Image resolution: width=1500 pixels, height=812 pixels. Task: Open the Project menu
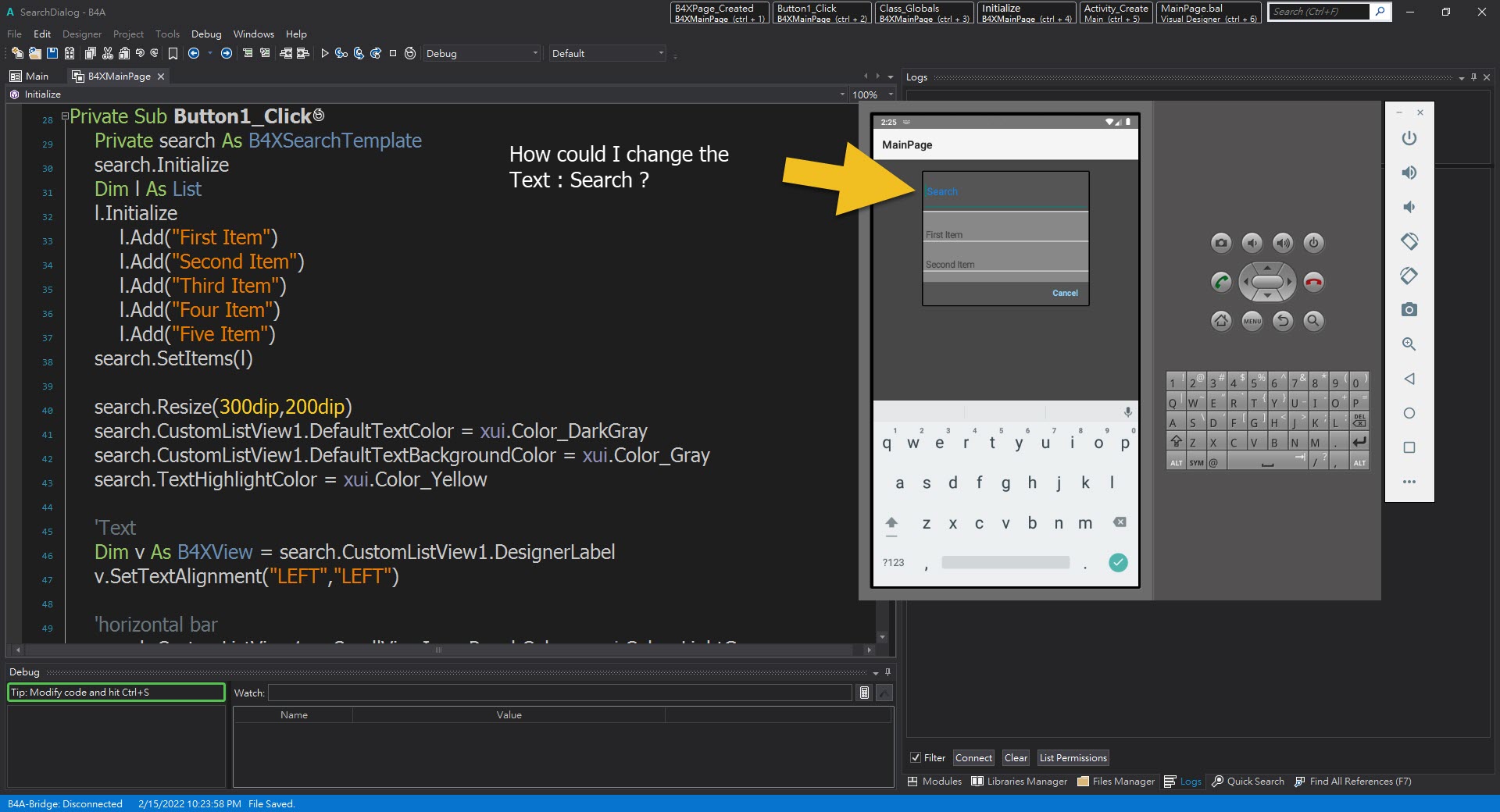(128, 34)
